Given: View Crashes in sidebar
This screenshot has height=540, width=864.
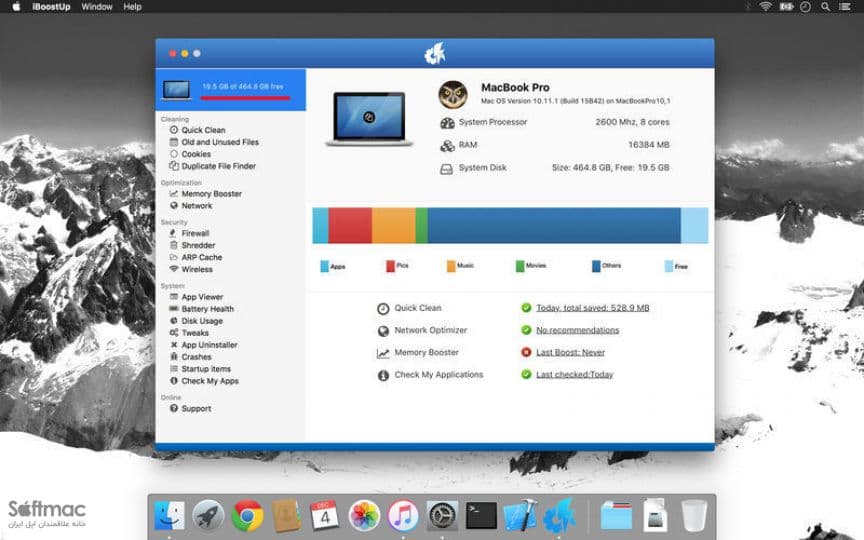Looking at the screenshot, I should 196,357.
